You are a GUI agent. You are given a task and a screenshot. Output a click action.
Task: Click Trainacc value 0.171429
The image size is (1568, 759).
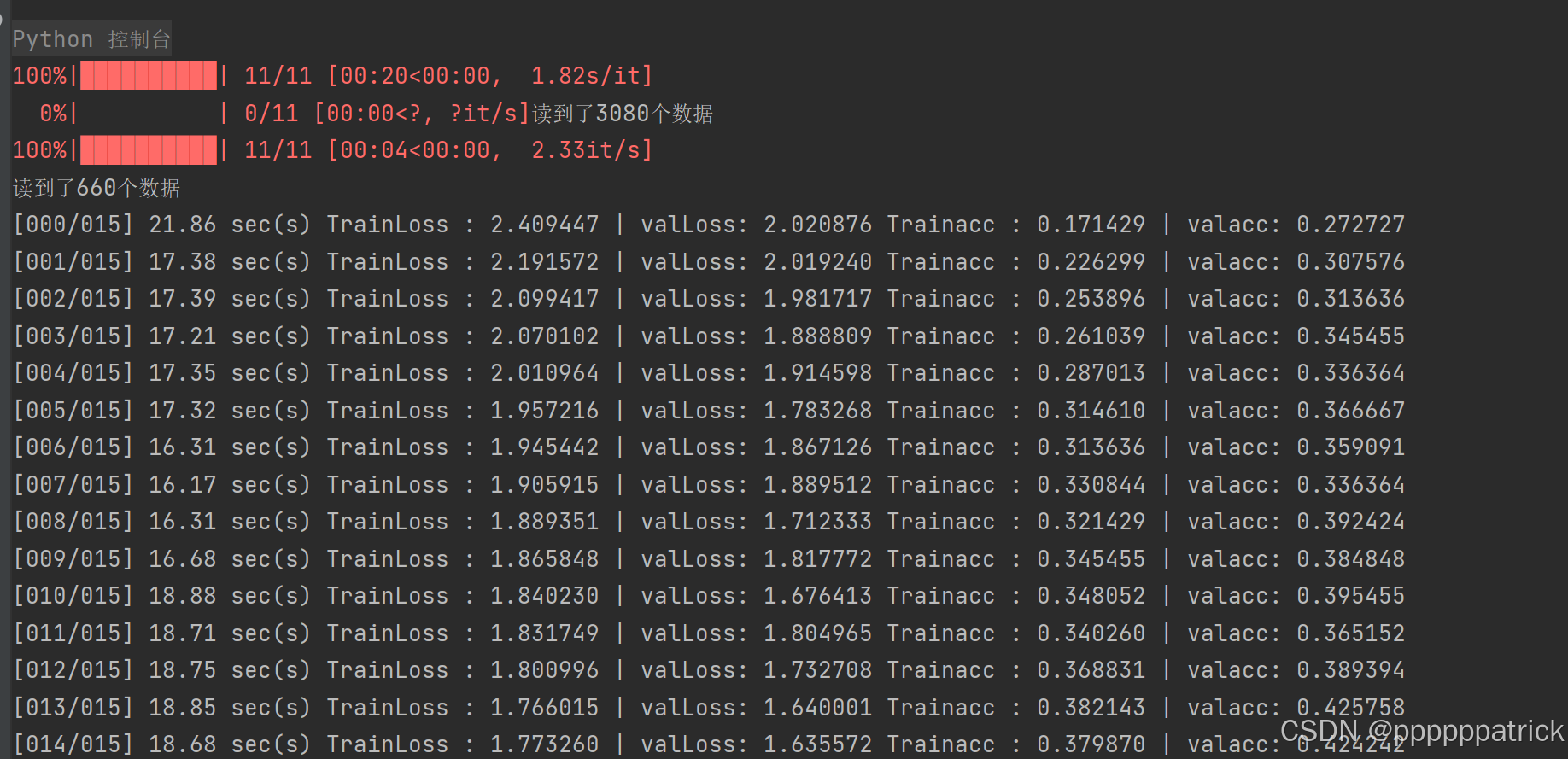tap(1091, 225)
